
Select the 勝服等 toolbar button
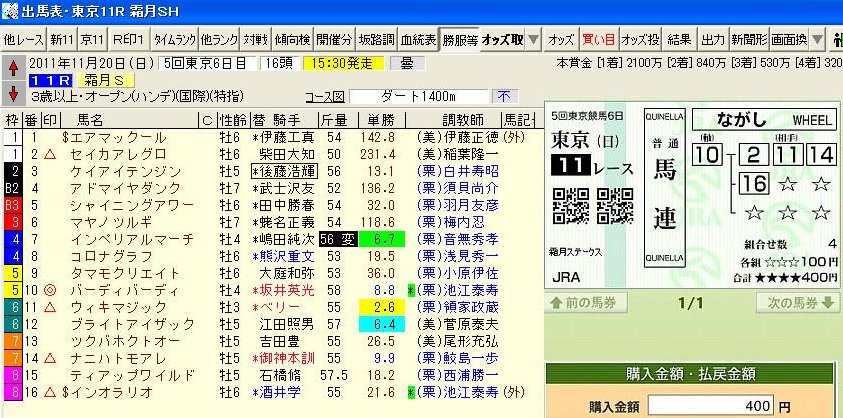[x=460, y=39]
